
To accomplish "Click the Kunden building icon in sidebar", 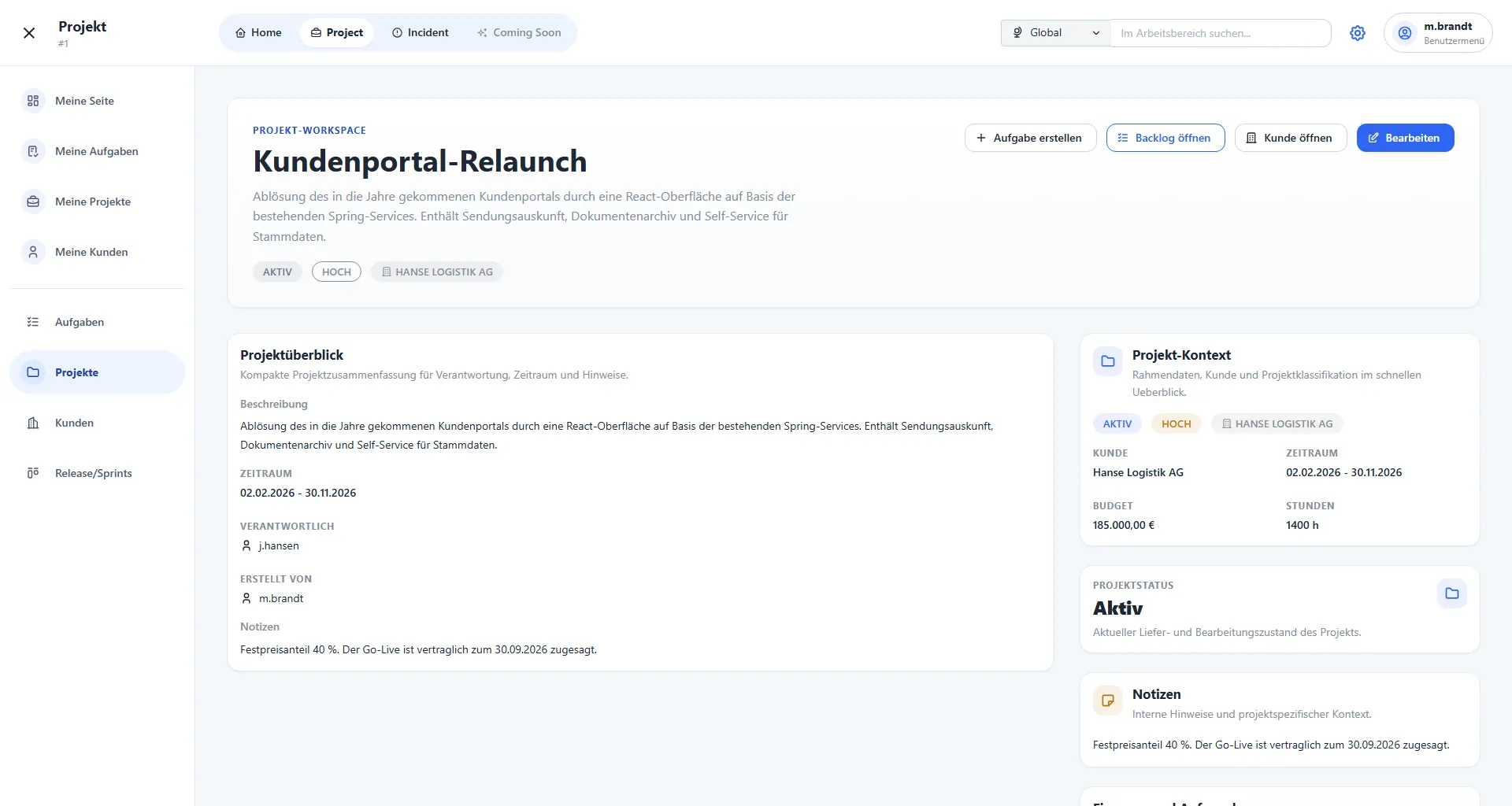I will click(x=33, y=423).
